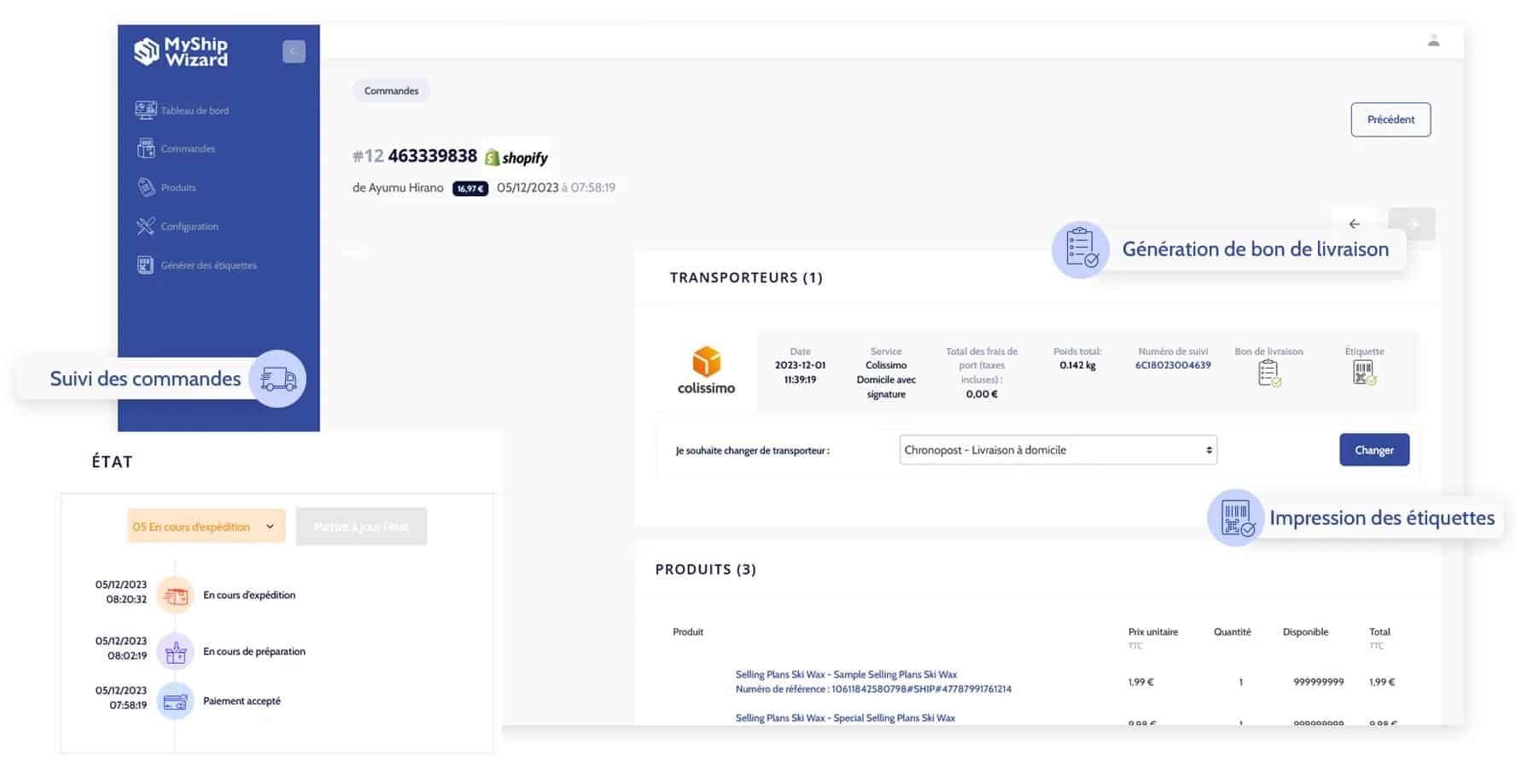Open tracking number 6C18023004639

coord(1173,365)
